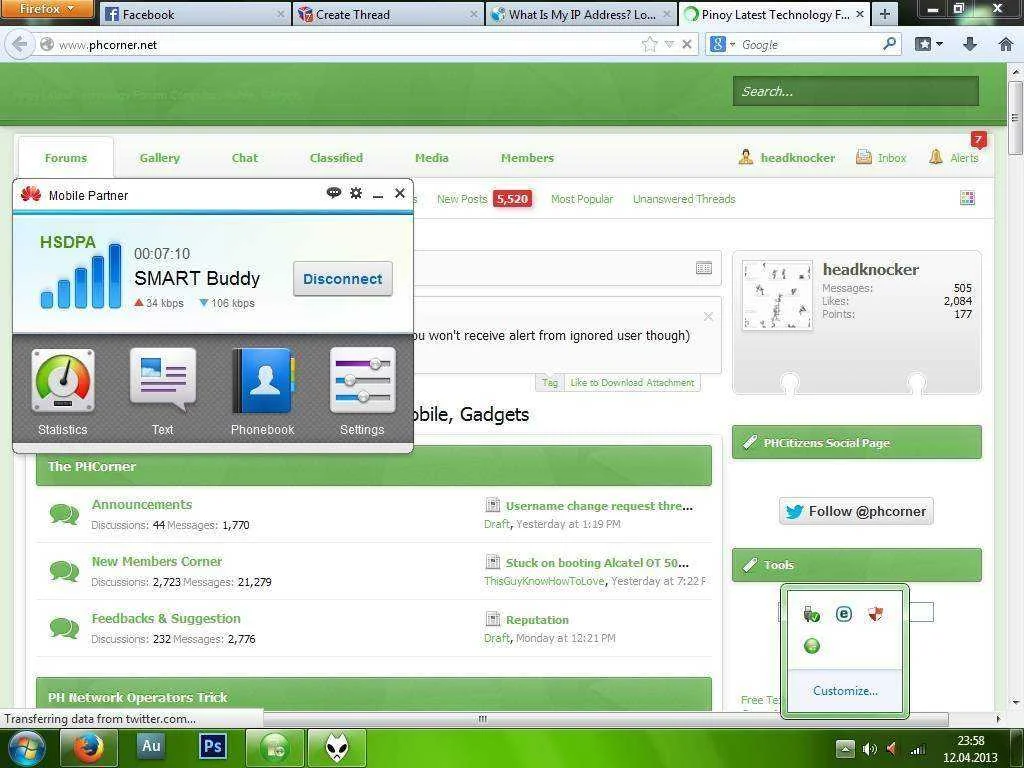Screen dimensions: 1024x768
Task: Open Classified navigation tab
Action: pyautogui.click(x=336, y=157)
